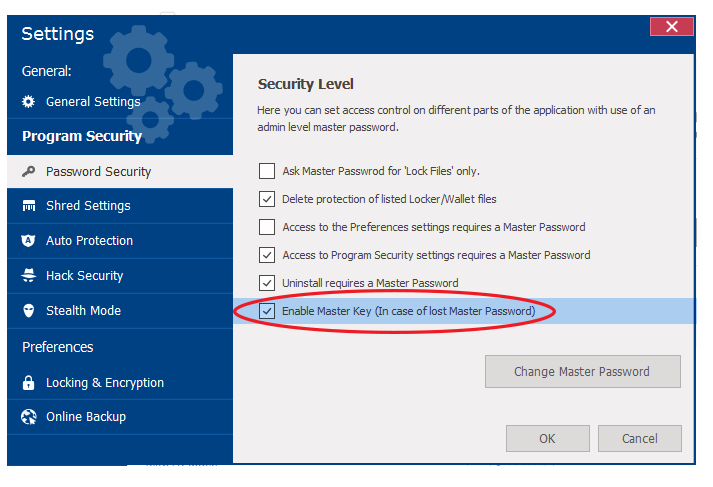Click the gear icon beside General Settings
This screenshot has height=487, width=713.
coord(28,101)
